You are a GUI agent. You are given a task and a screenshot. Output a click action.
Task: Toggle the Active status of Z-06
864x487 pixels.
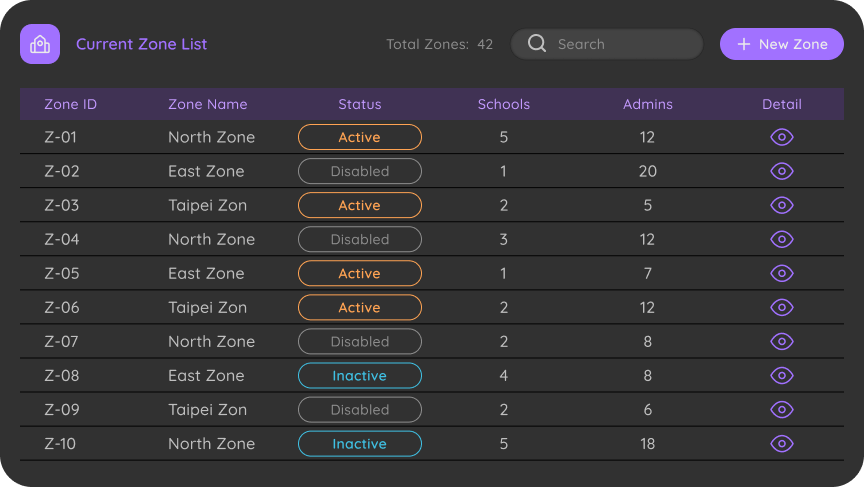(360, 307)
